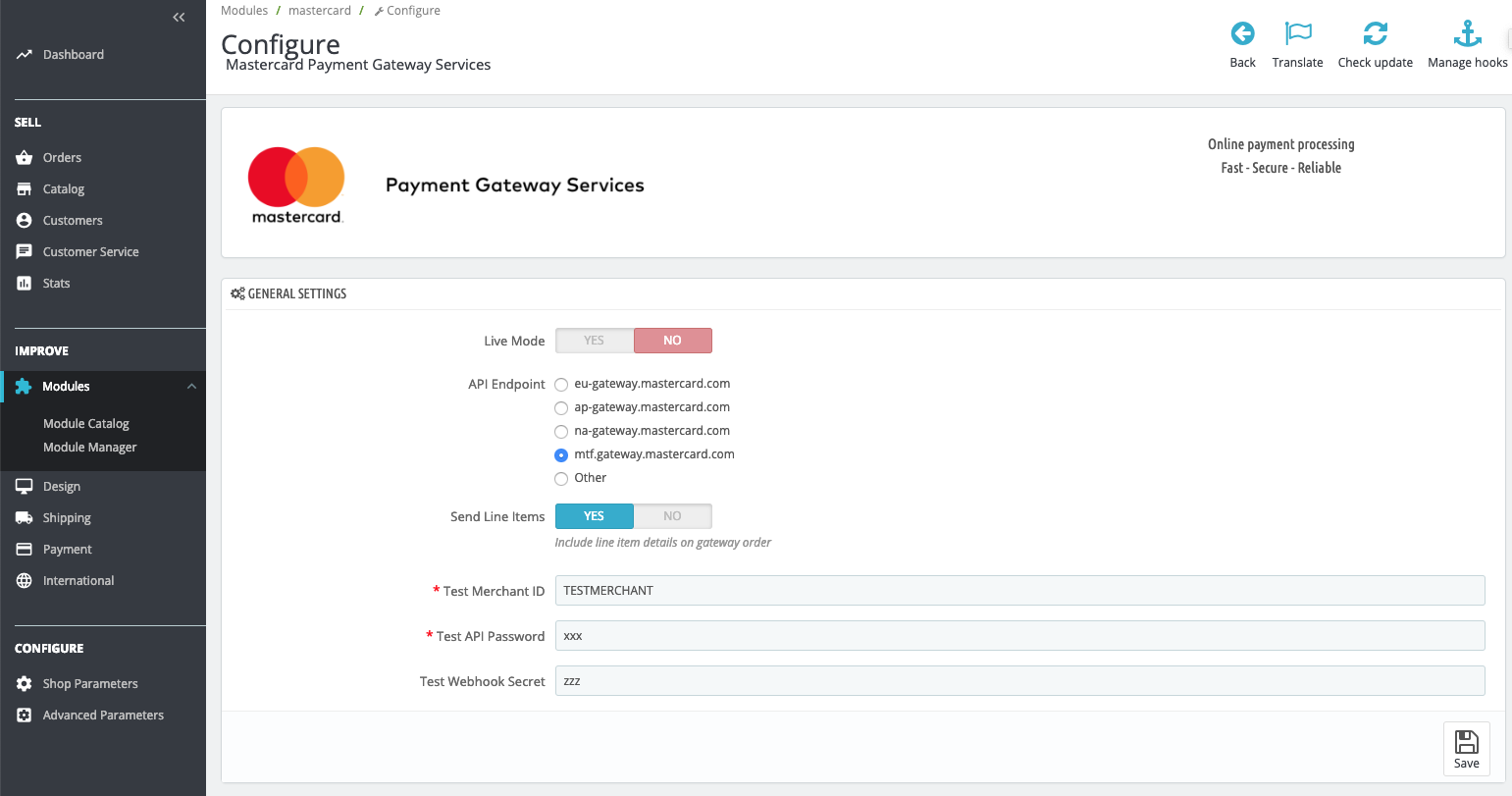
Task: Click the 'Payment Gateway Services' heading
Action: click(x=515, y=186)
